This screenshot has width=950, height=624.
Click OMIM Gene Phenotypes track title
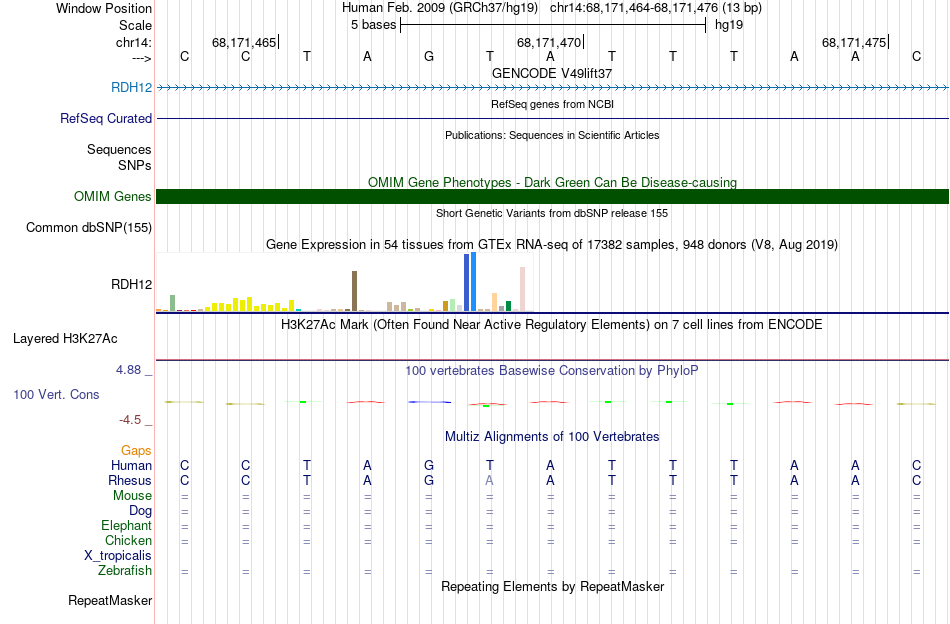(x=552, y=182)
